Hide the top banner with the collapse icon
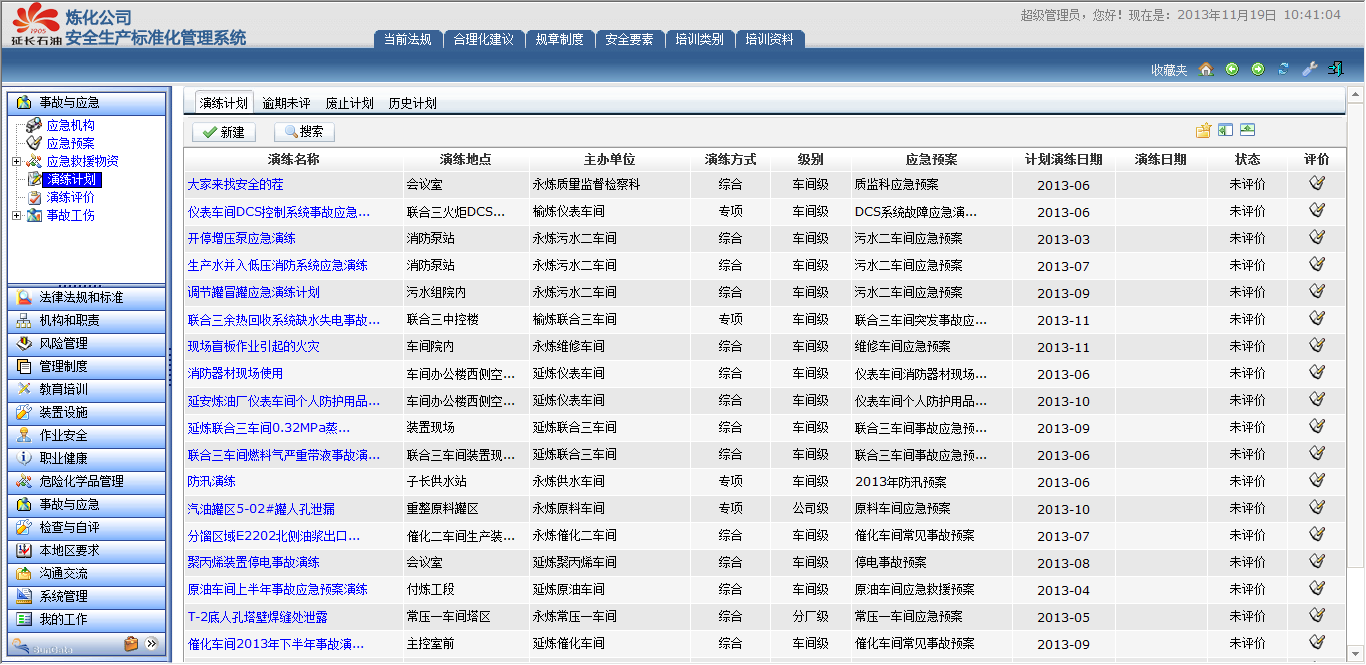1366x665 pixels. click(1247, 131)
